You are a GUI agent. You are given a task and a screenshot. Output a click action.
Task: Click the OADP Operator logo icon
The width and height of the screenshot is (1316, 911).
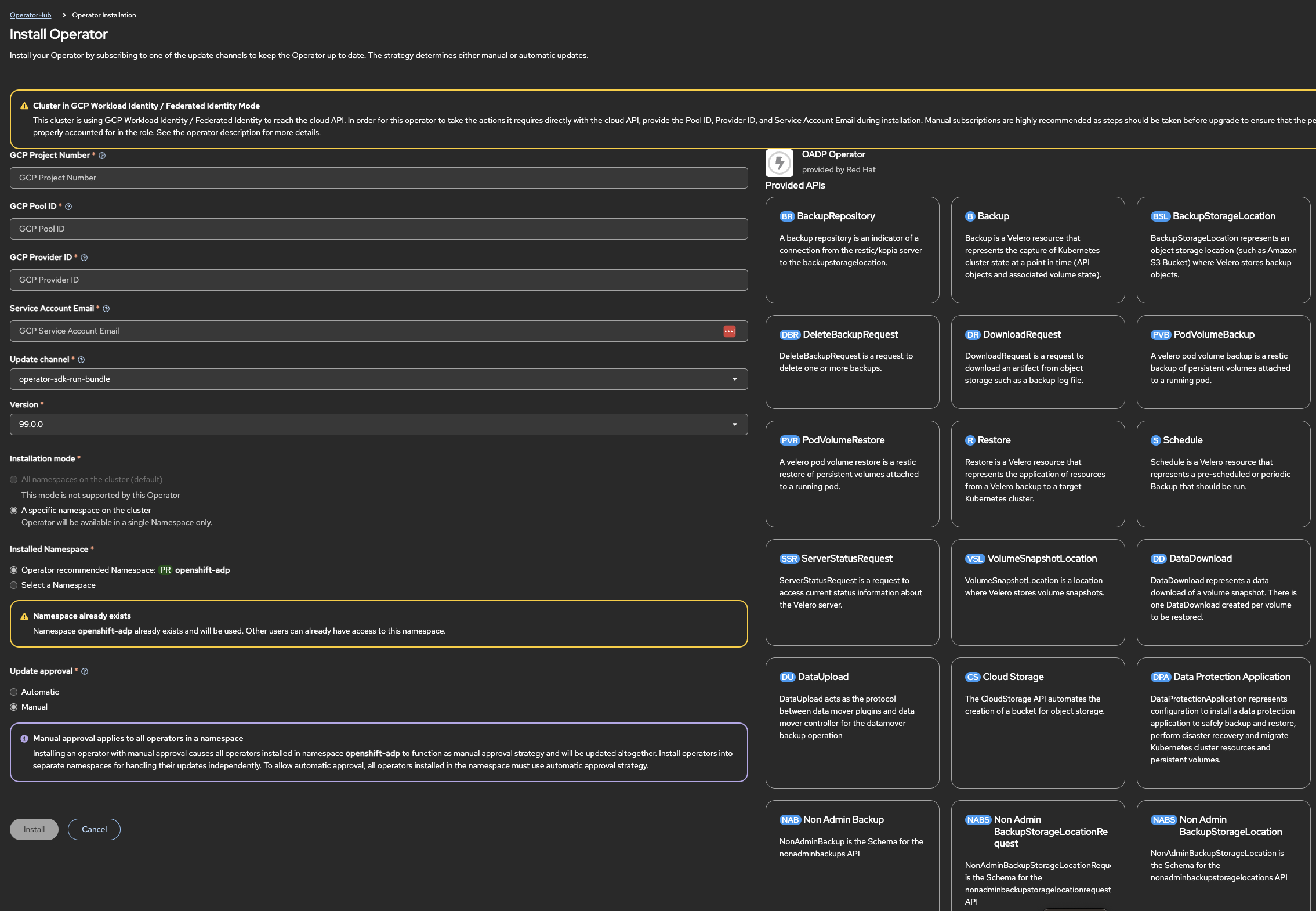pos(779,162)
